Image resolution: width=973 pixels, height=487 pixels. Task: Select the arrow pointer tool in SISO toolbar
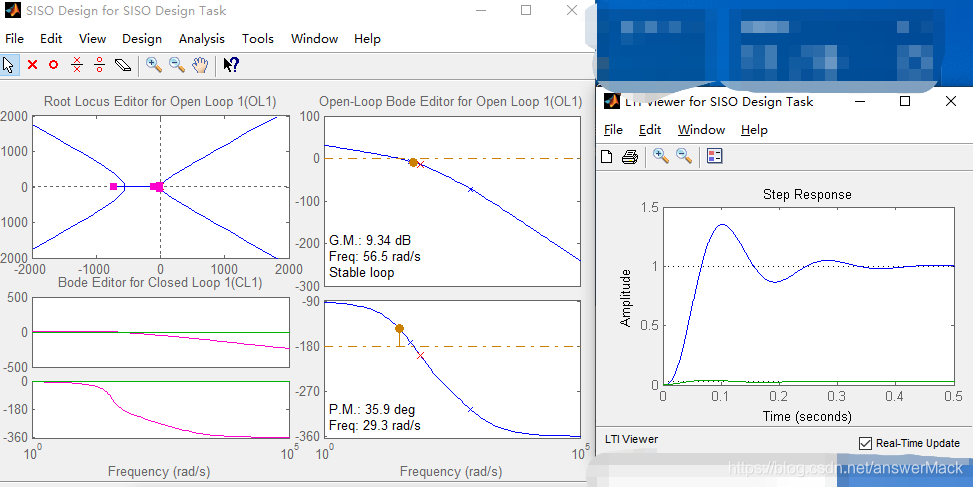(9, 65)
